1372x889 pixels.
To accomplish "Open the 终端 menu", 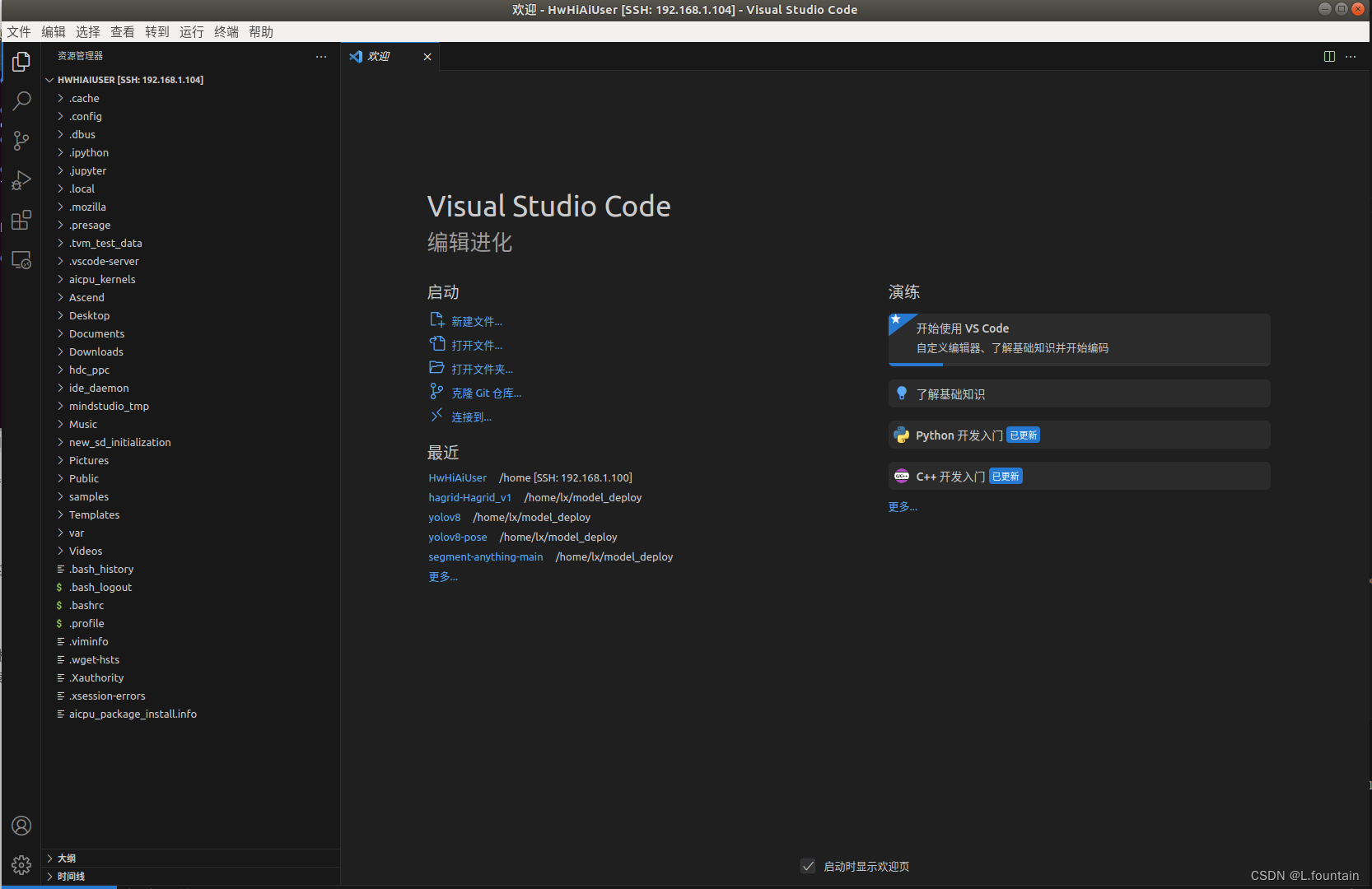I will (226, 32).
